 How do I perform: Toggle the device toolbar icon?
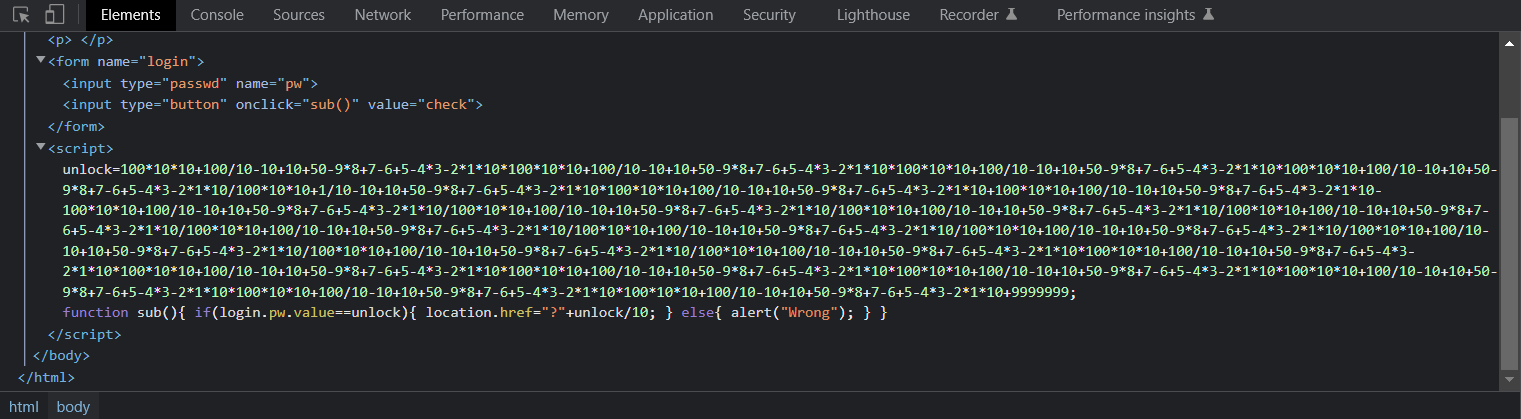[x=54, y=15]
